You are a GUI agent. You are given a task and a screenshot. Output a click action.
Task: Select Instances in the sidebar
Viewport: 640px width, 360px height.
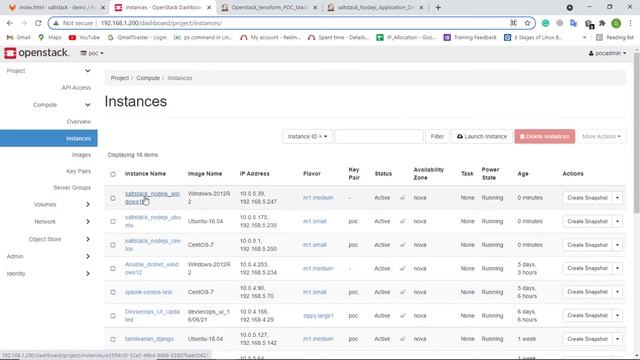click(x=49, y=138)
